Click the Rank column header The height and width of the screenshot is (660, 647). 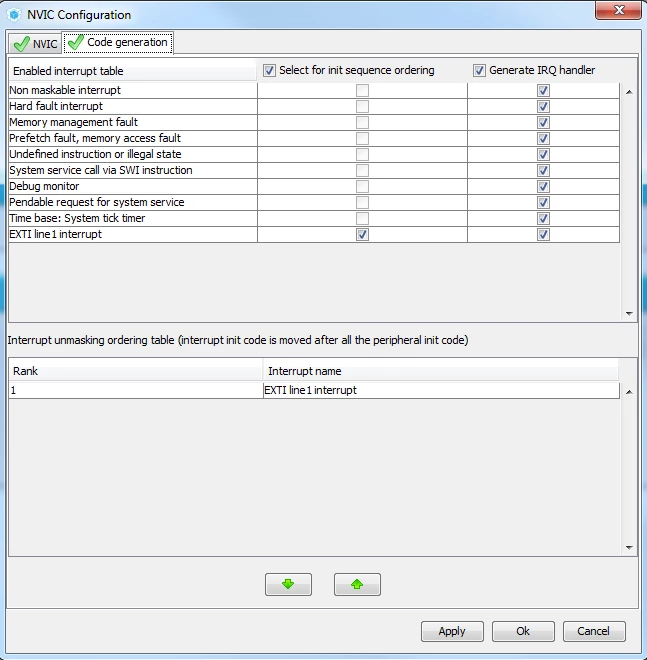(136, 371)
